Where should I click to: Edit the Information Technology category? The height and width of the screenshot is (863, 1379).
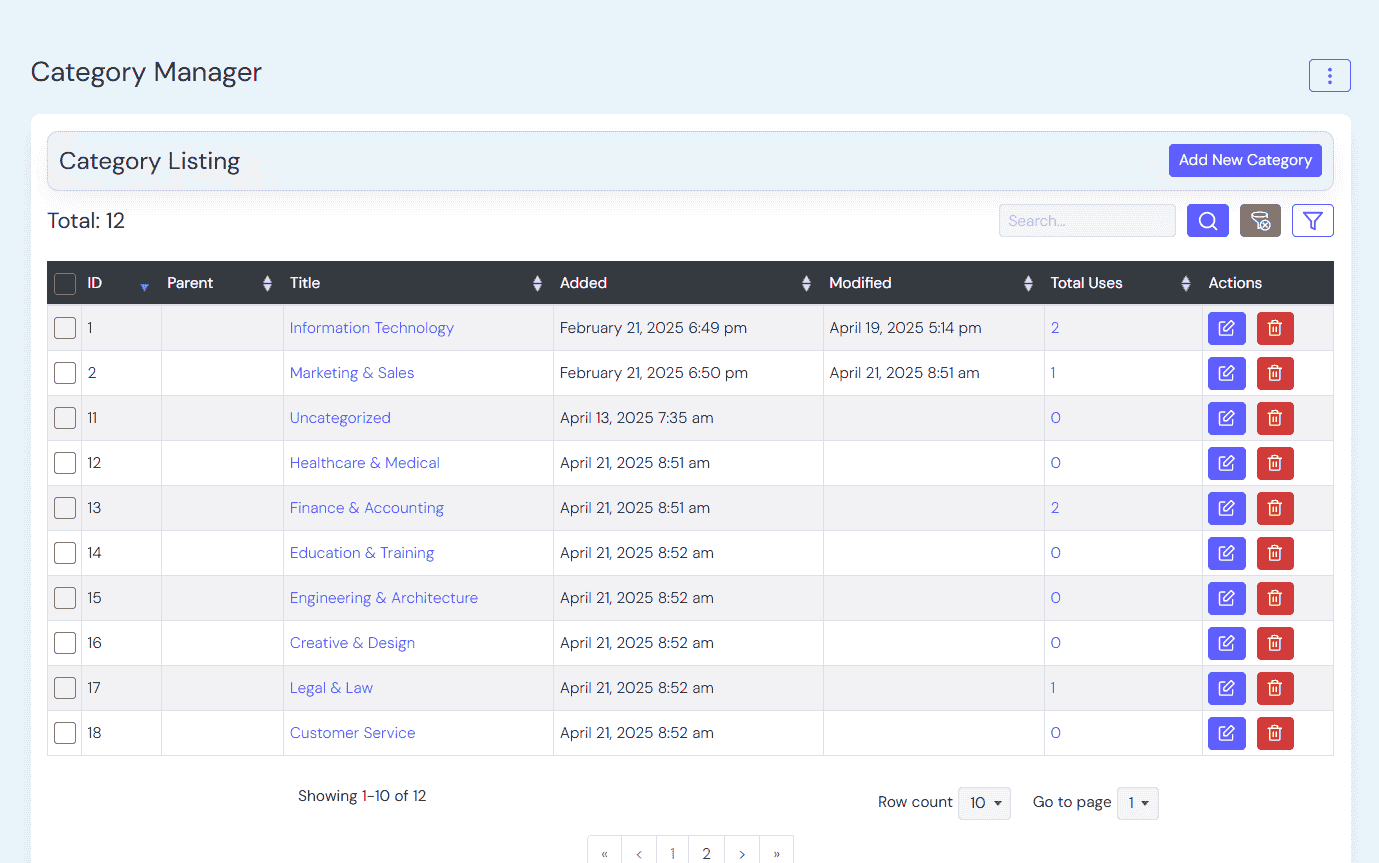1226,328
